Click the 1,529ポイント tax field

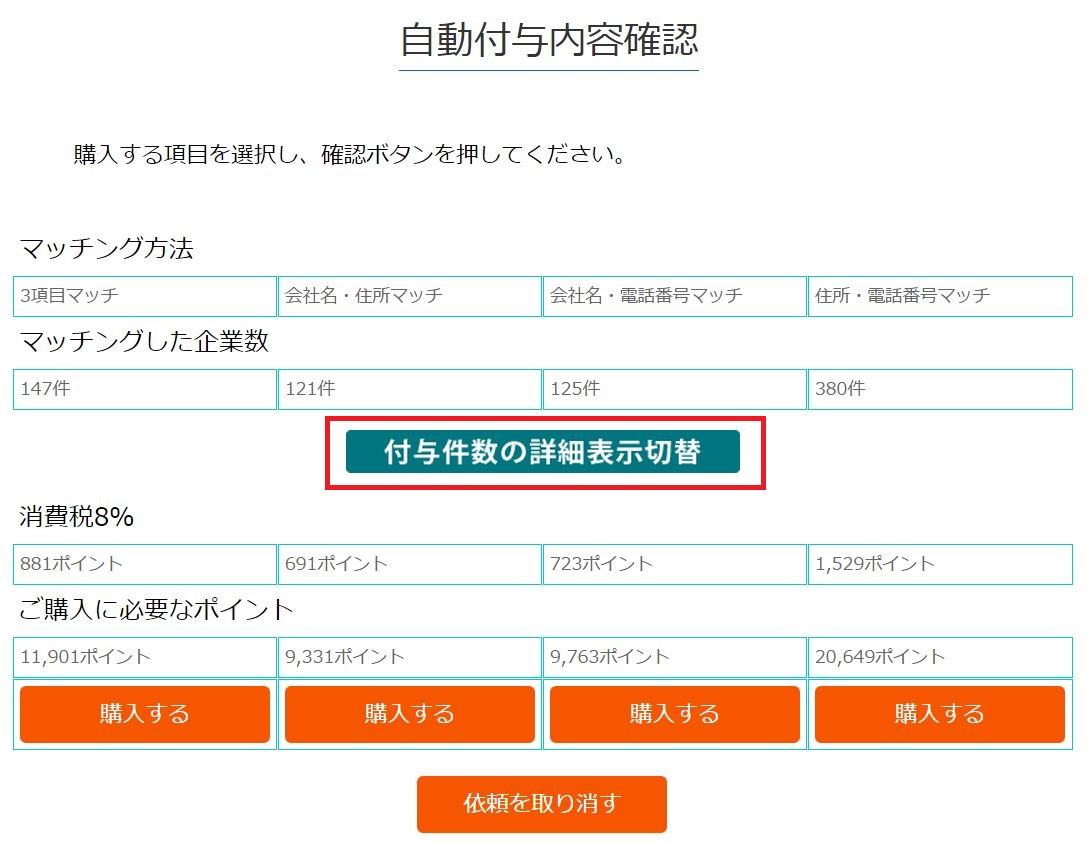939,564
